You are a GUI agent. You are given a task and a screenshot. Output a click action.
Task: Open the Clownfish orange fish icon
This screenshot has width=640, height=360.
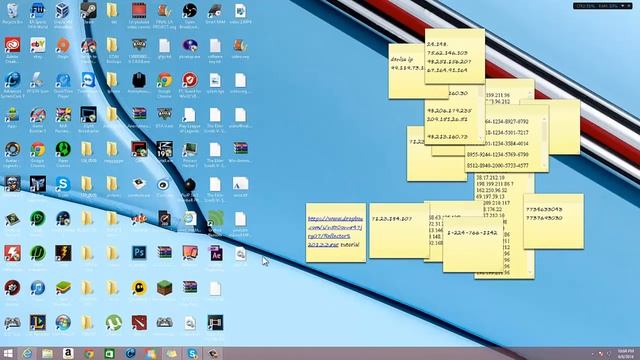(139, 219)
